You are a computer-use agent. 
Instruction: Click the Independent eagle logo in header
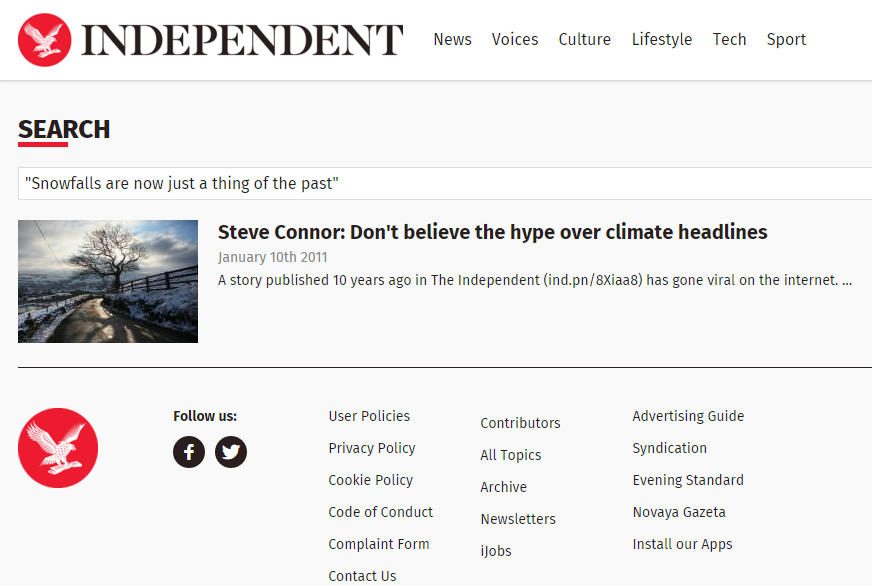point(44,40)
